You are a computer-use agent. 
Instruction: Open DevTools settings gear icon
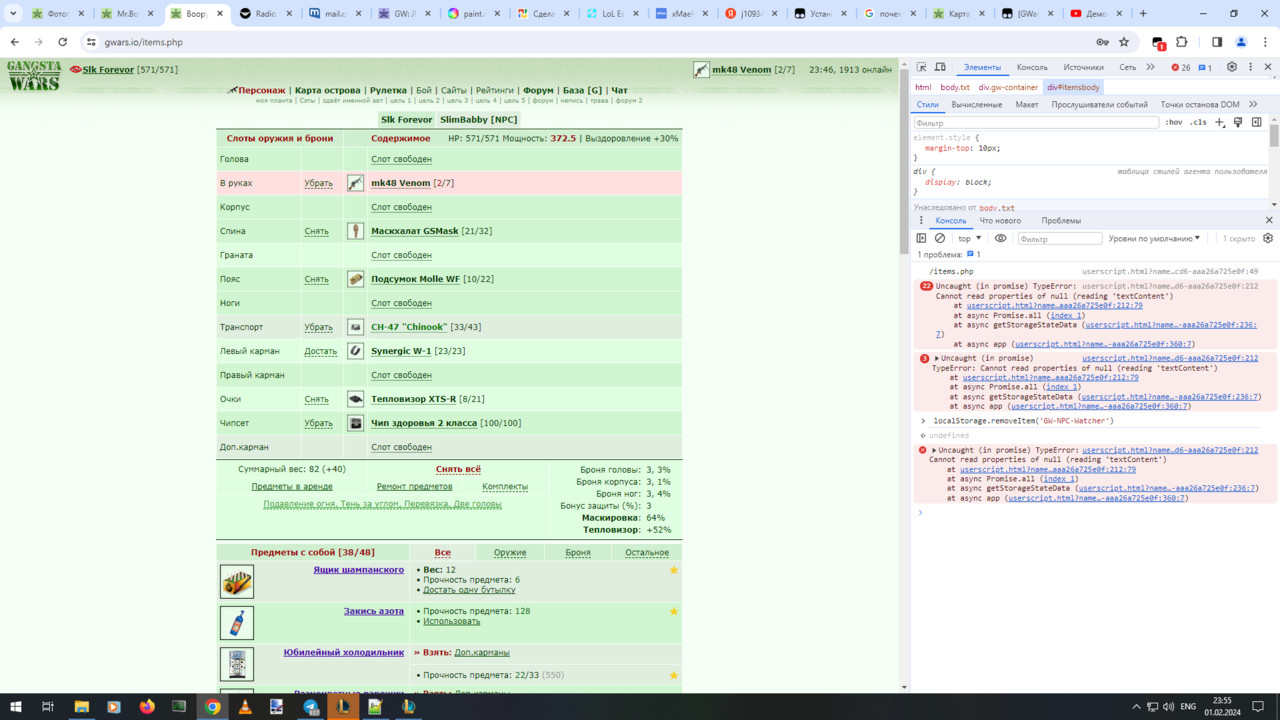1232,67
